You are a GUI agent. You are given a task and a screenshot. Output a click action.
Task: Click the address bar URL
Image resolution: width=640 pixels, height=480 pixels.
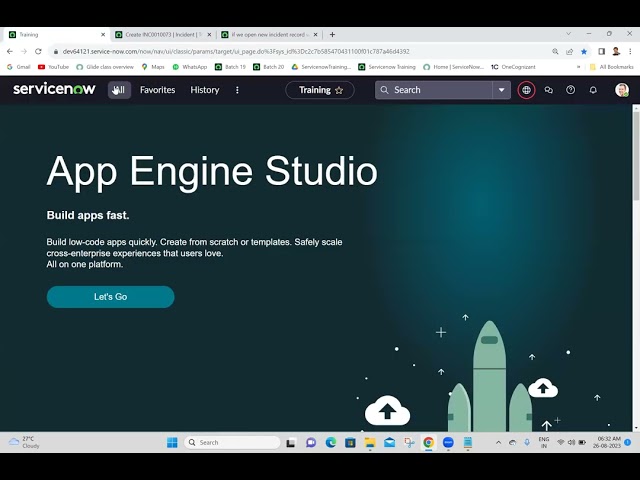coord(236,51)
